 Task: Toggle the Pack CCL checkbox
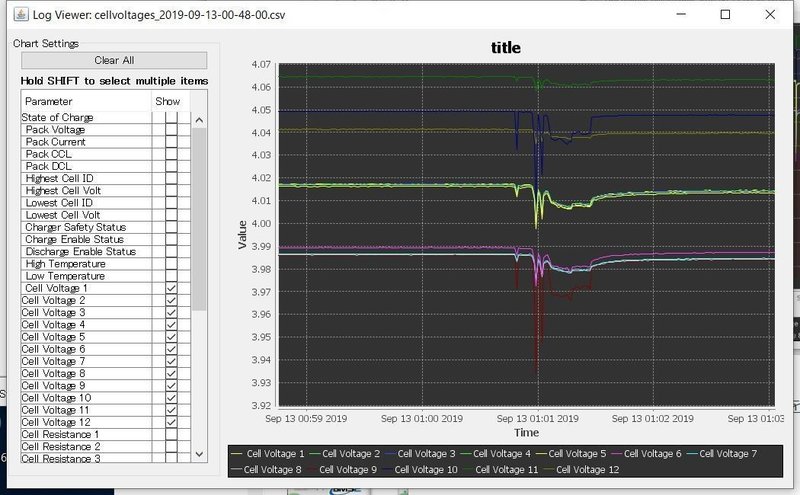point(171,154)
